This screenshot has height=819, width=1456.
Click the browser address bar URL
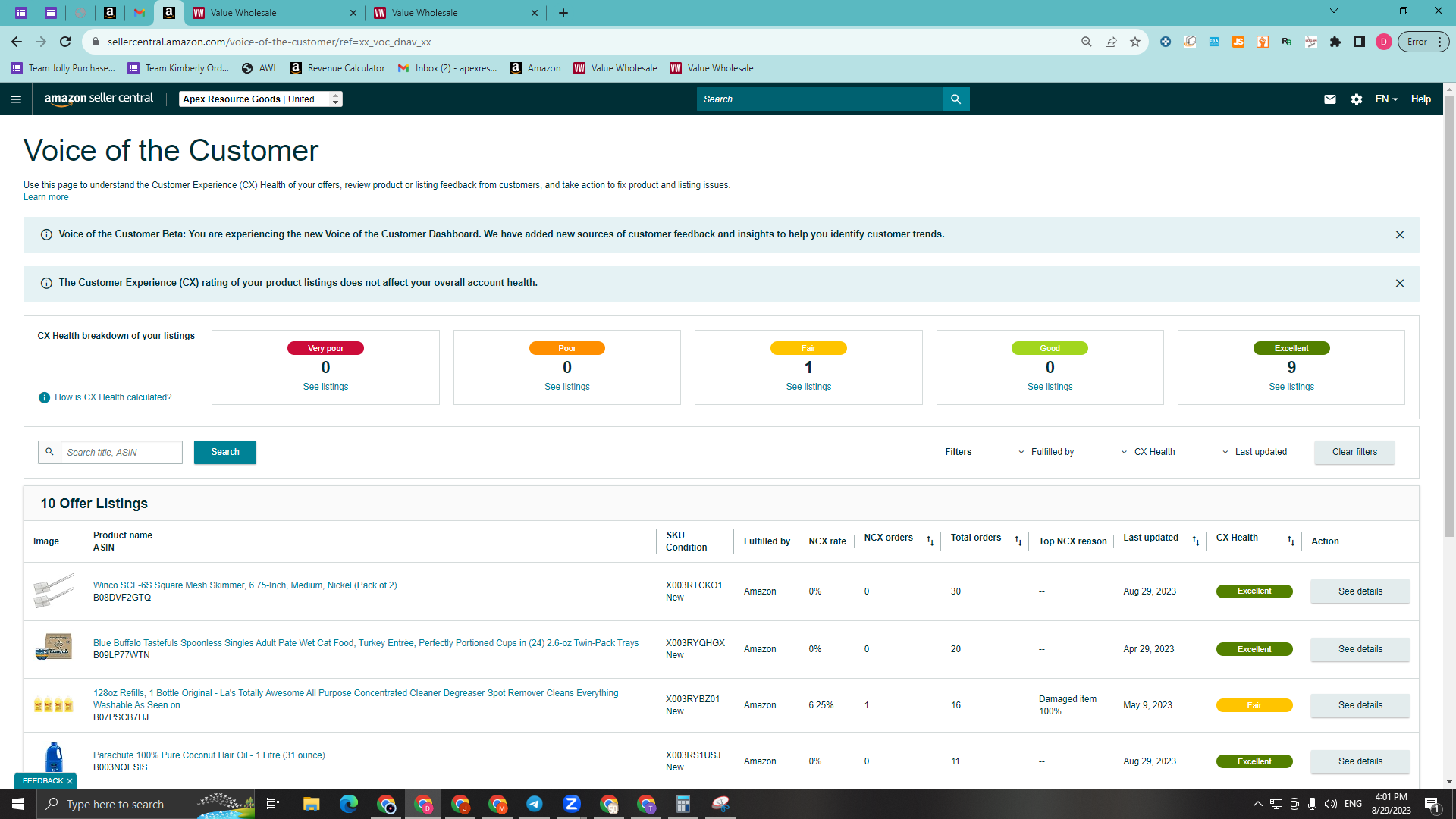(x=269, y=42)
